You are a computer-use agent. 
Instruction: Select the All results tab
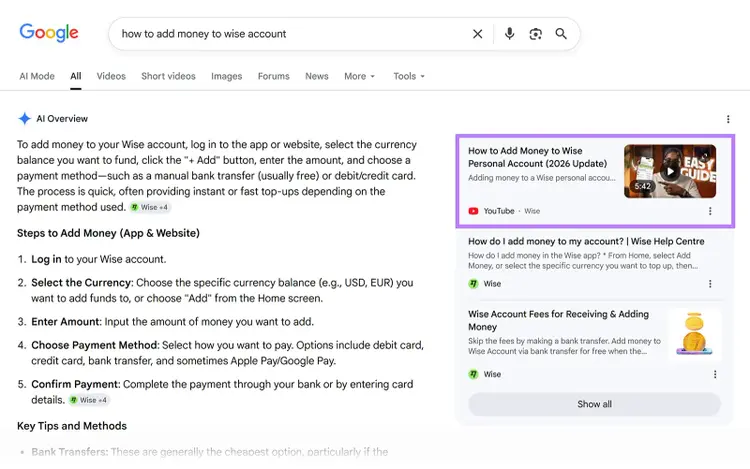coord(76,76)
